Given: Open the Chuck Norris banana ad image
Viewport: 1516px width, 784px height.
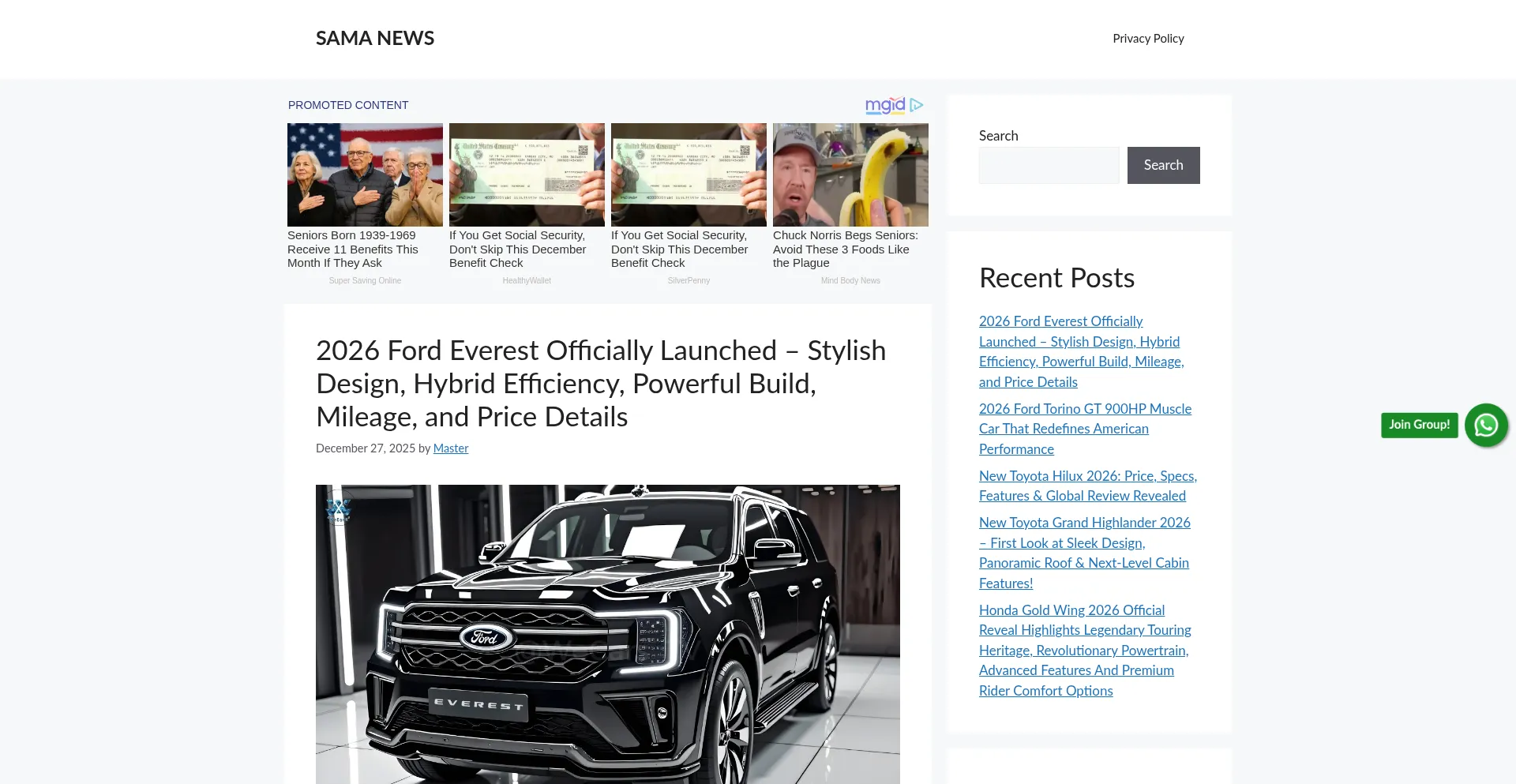Looking at the screenshot, I should click(850, 174).
